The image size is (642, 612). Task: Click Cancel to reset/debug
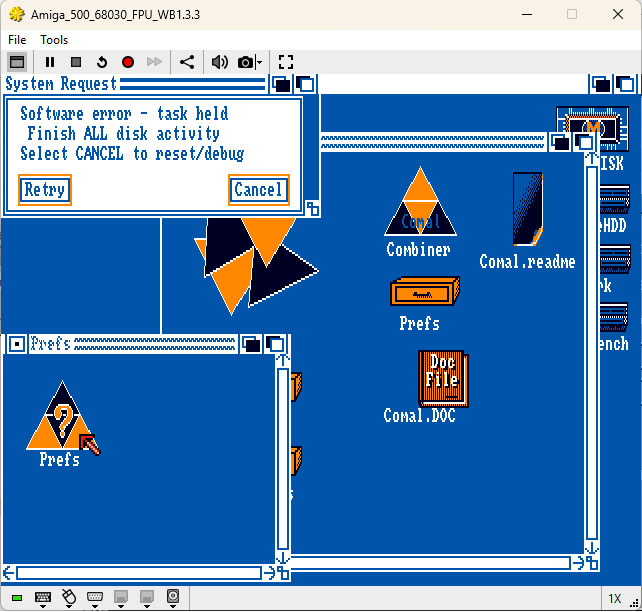point(259,190)
